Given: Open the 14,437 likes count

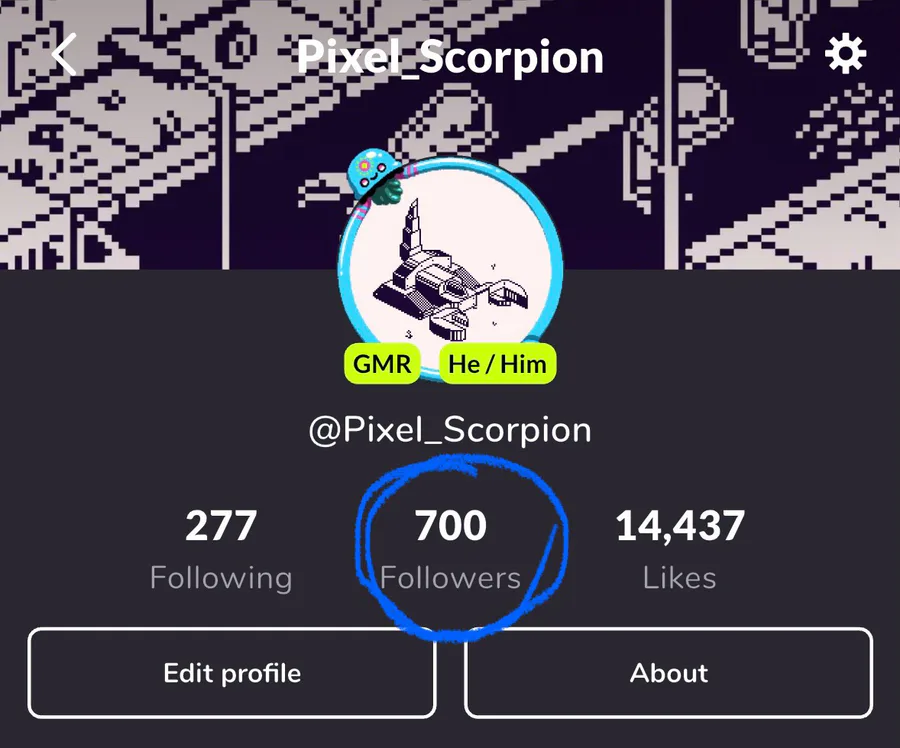Looking at the screenshot, I should pyautogui.click(x=680, y=526).
